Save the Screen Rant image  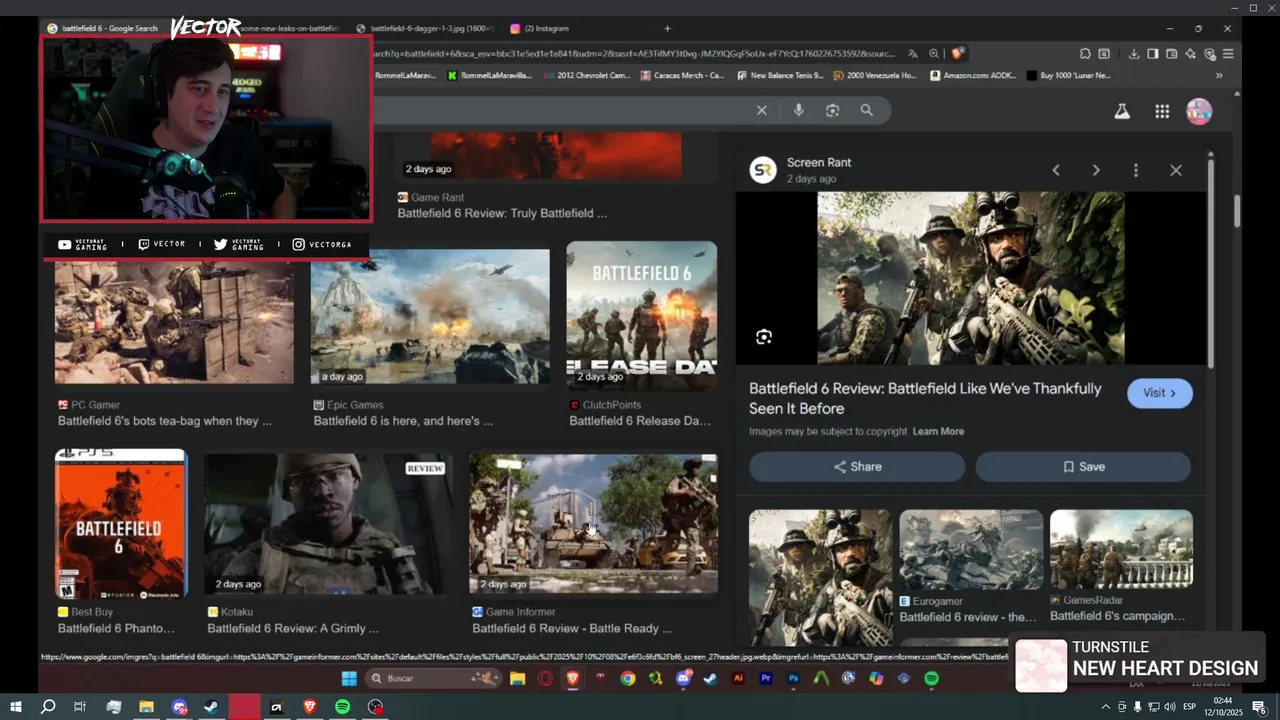[1083, 467]
